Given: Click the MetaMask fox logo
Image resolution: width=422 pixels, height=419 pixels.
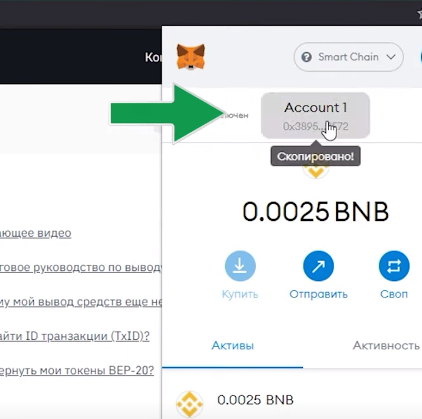Looking at the screenshot, I should (191, 57).
